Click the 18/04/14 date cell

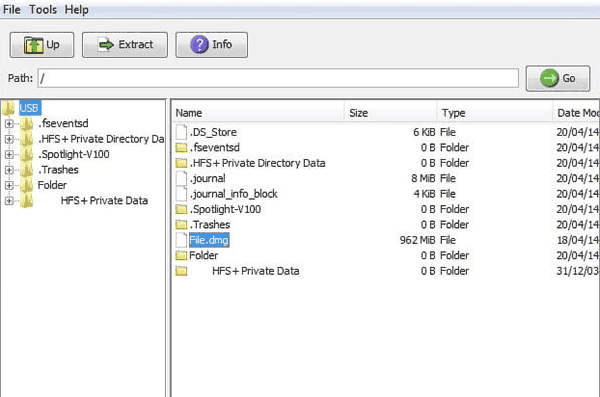tap(577, 240)
